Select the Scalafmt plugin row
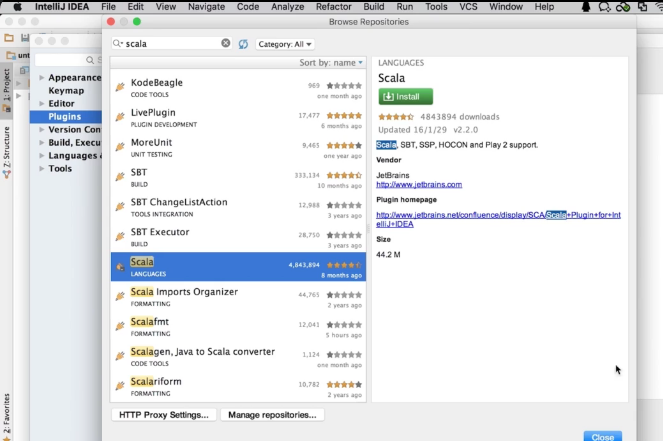Screen dimensions: 663x441 (x=238, y=327)
